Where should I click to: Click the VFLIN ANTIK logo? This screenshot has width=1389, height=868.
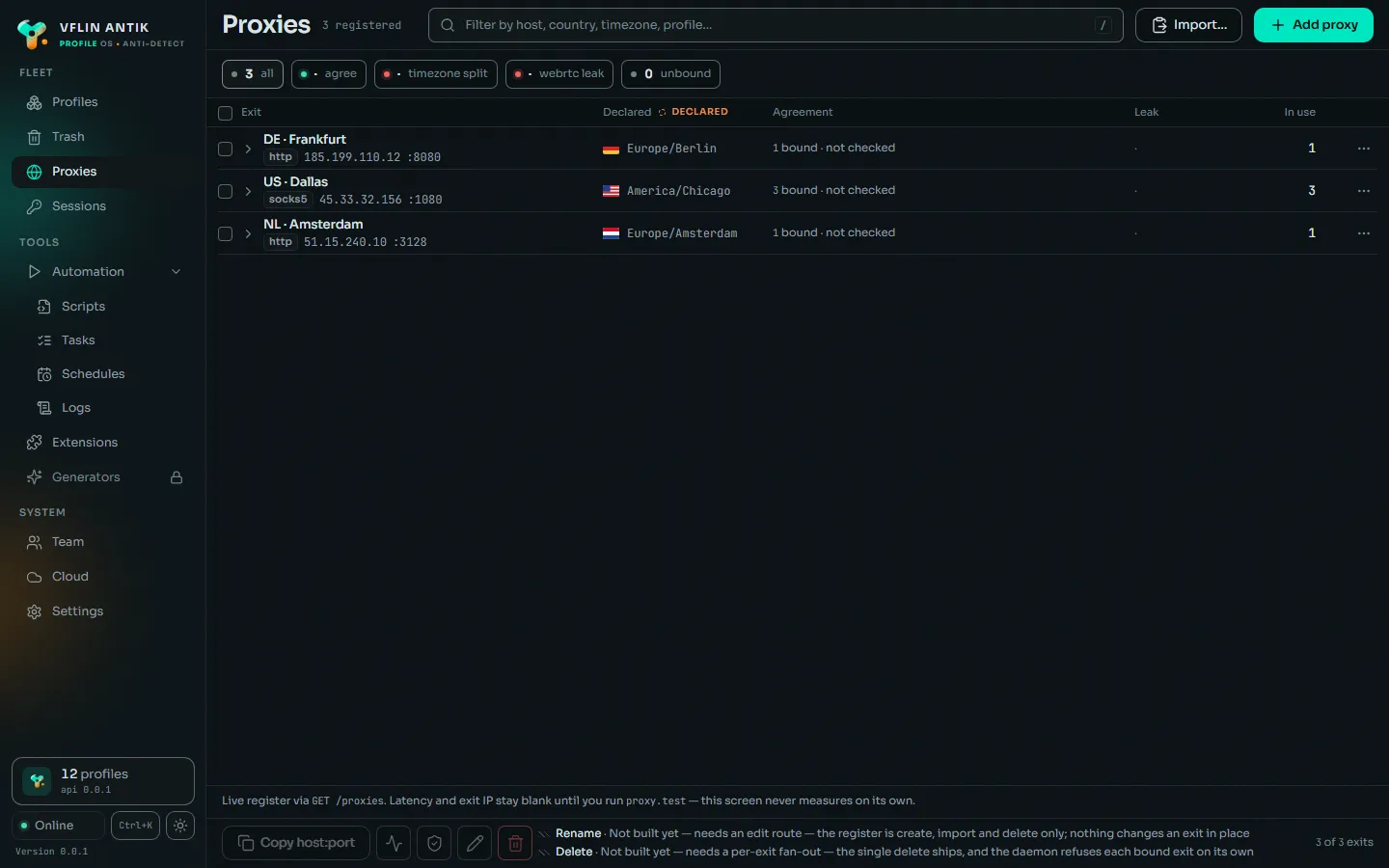coord(33,35)
